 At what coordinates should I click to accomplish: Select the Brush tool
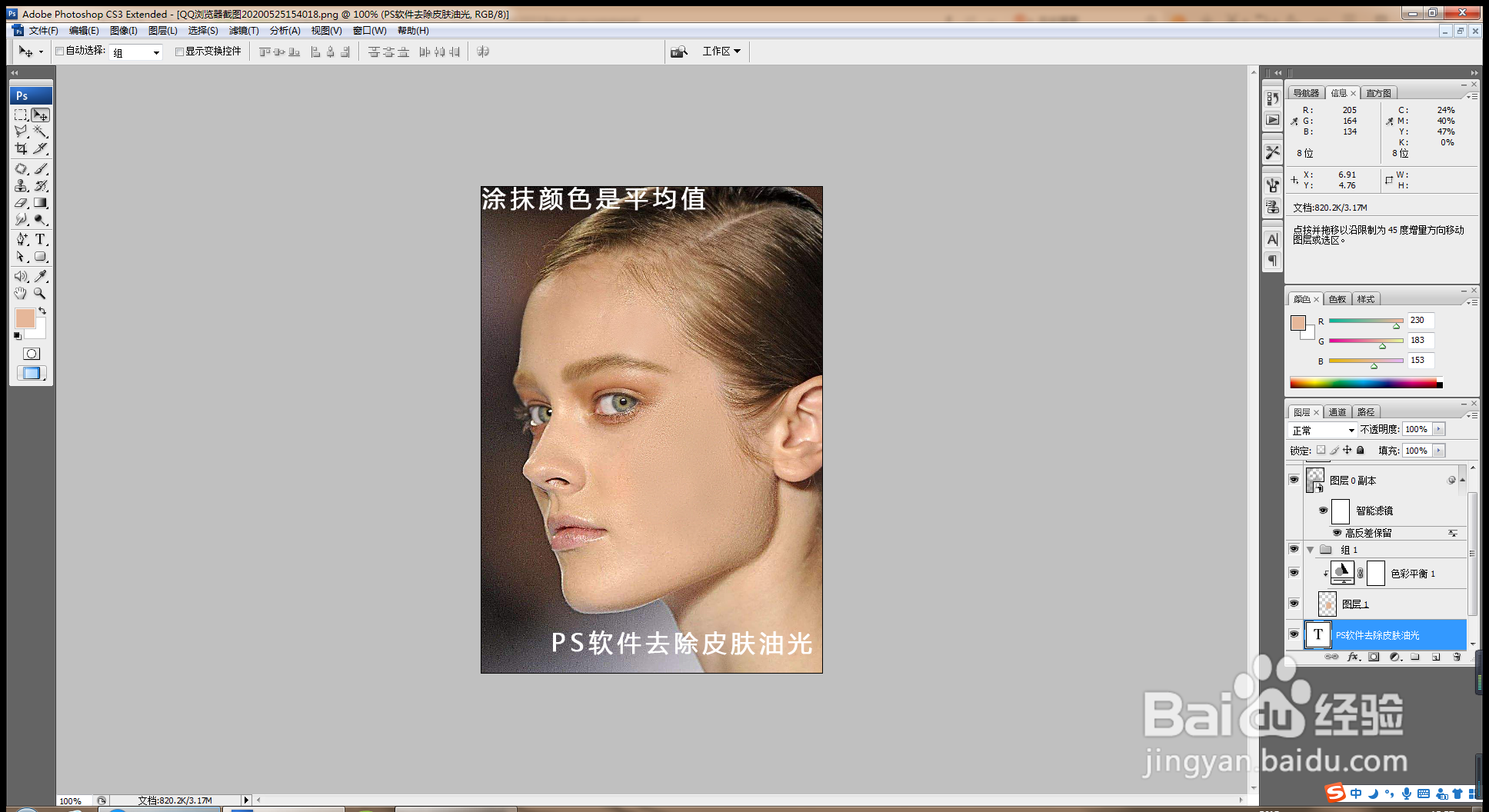[x=41, y=168]
